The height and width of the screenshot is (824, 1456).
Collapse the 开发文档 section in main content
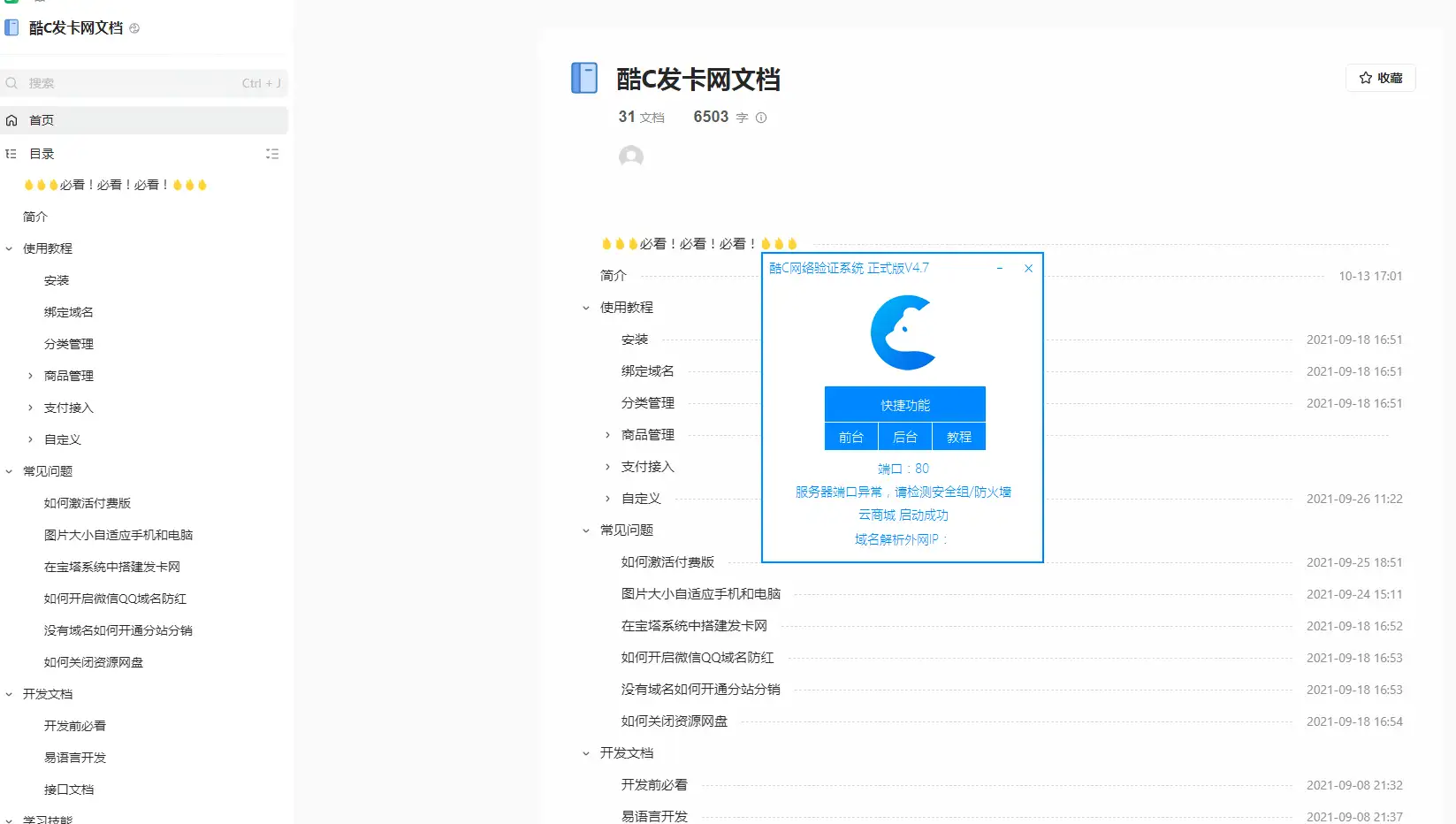pyautogui.click(x=585, y=752)
